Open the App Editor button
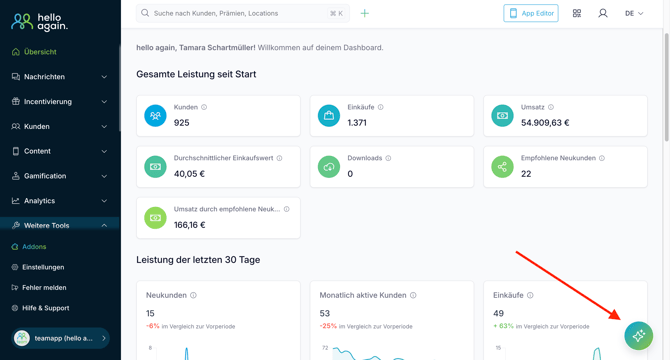 531,13
